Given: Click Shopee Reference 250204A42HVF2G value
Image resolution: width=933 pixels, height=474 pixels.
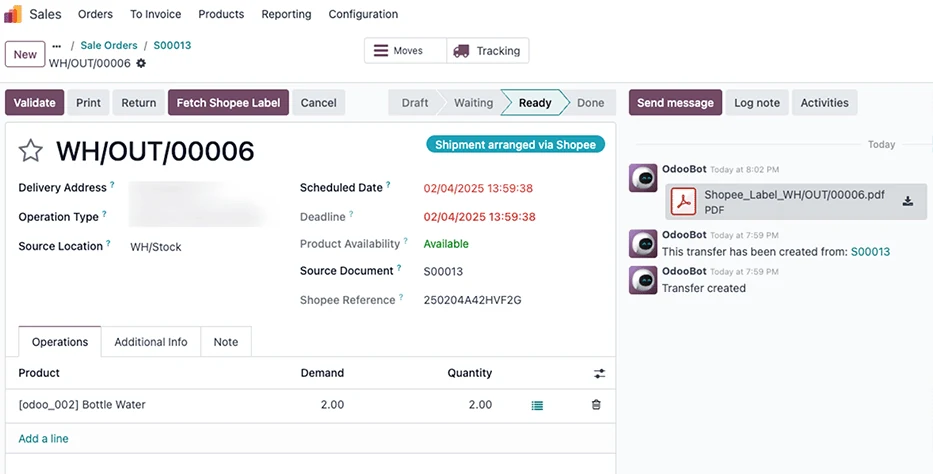Looking at the screenshot, I should tap(472, 300).
